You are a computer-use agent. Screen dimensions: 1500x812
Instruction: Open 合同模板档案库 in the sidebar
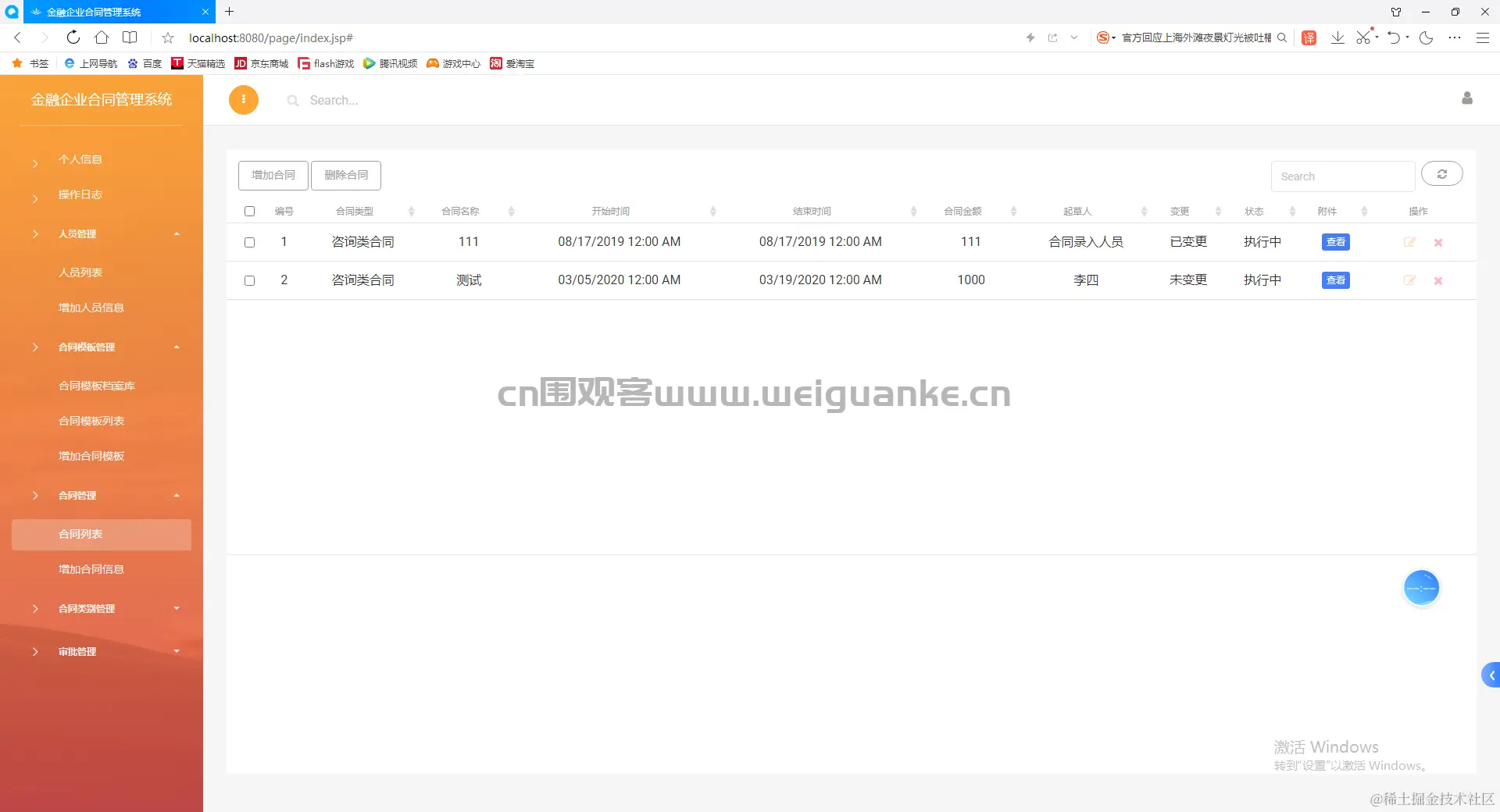[96, 386]
